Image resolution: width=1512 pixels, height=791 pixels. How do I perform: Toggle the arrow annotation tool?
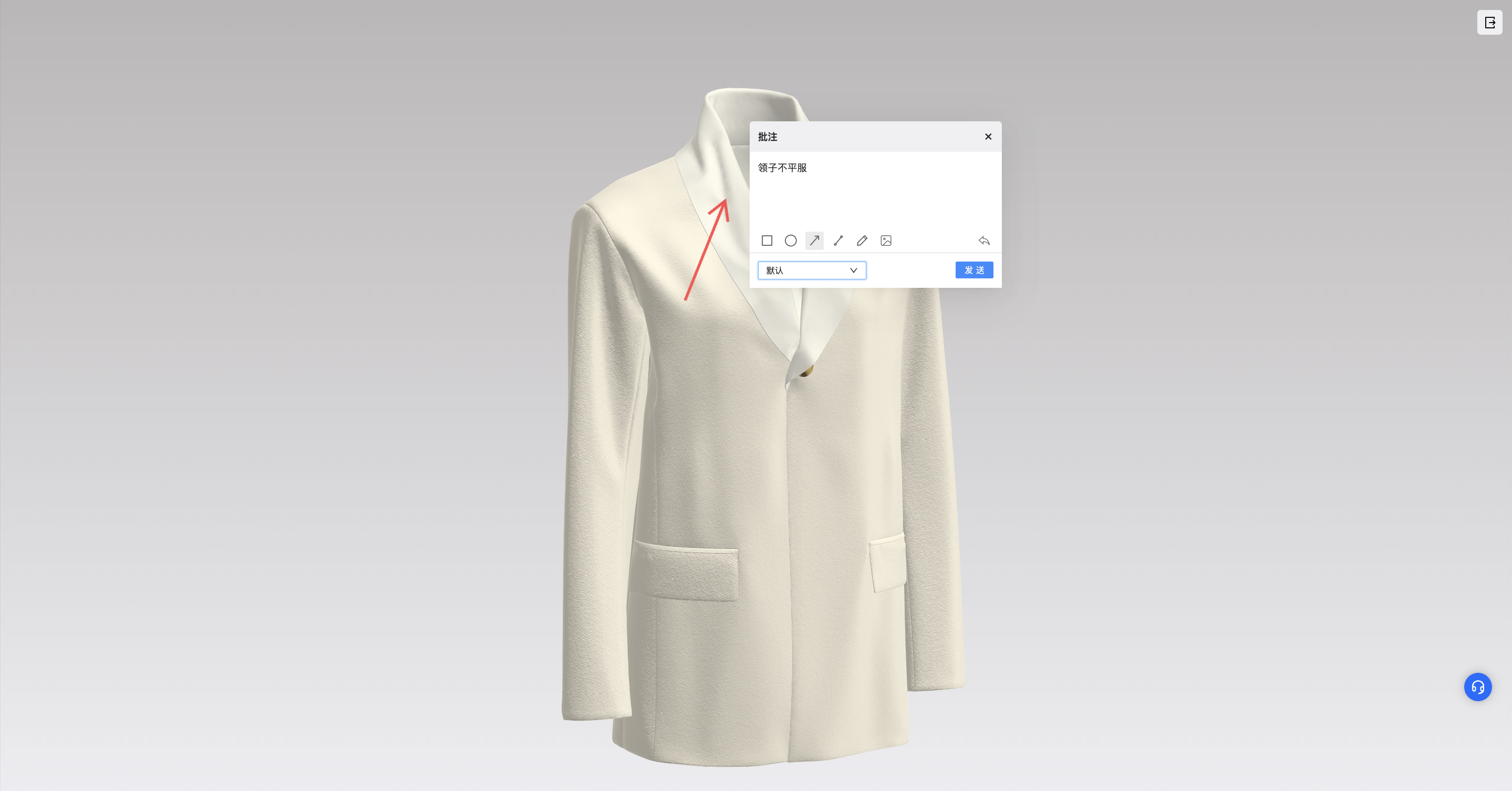(x=814, y=241)
